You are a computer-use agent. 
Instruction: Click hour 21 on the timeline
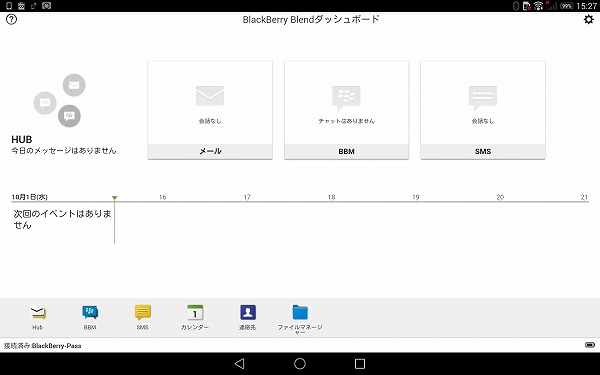(x=584, y=197)
